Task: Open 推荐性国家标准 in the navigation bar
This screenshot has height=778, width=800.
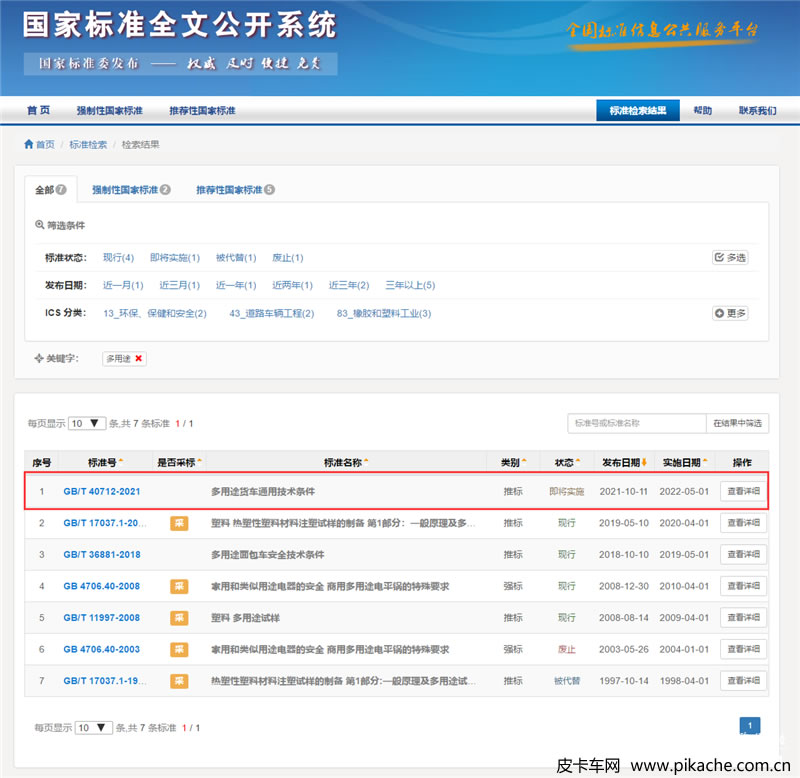Action: click(x=203, y=110)
